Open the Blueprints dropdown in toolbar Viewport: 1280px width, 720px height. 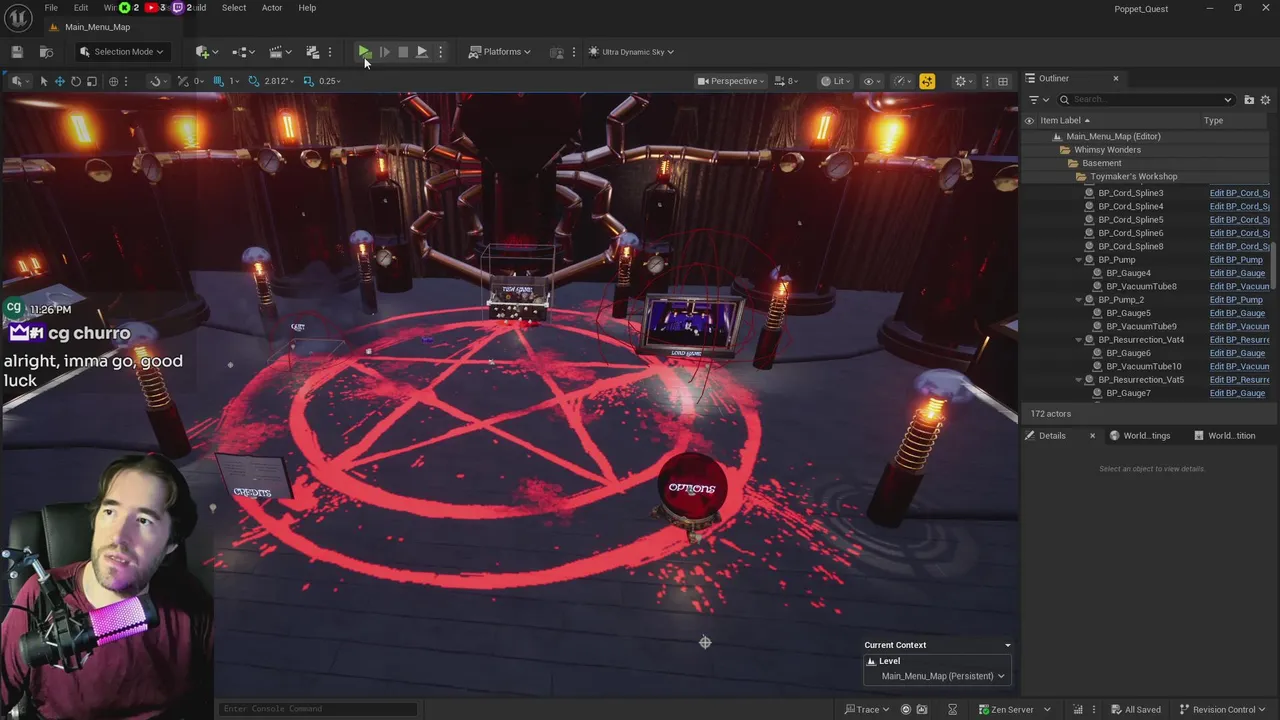(243, 52)
